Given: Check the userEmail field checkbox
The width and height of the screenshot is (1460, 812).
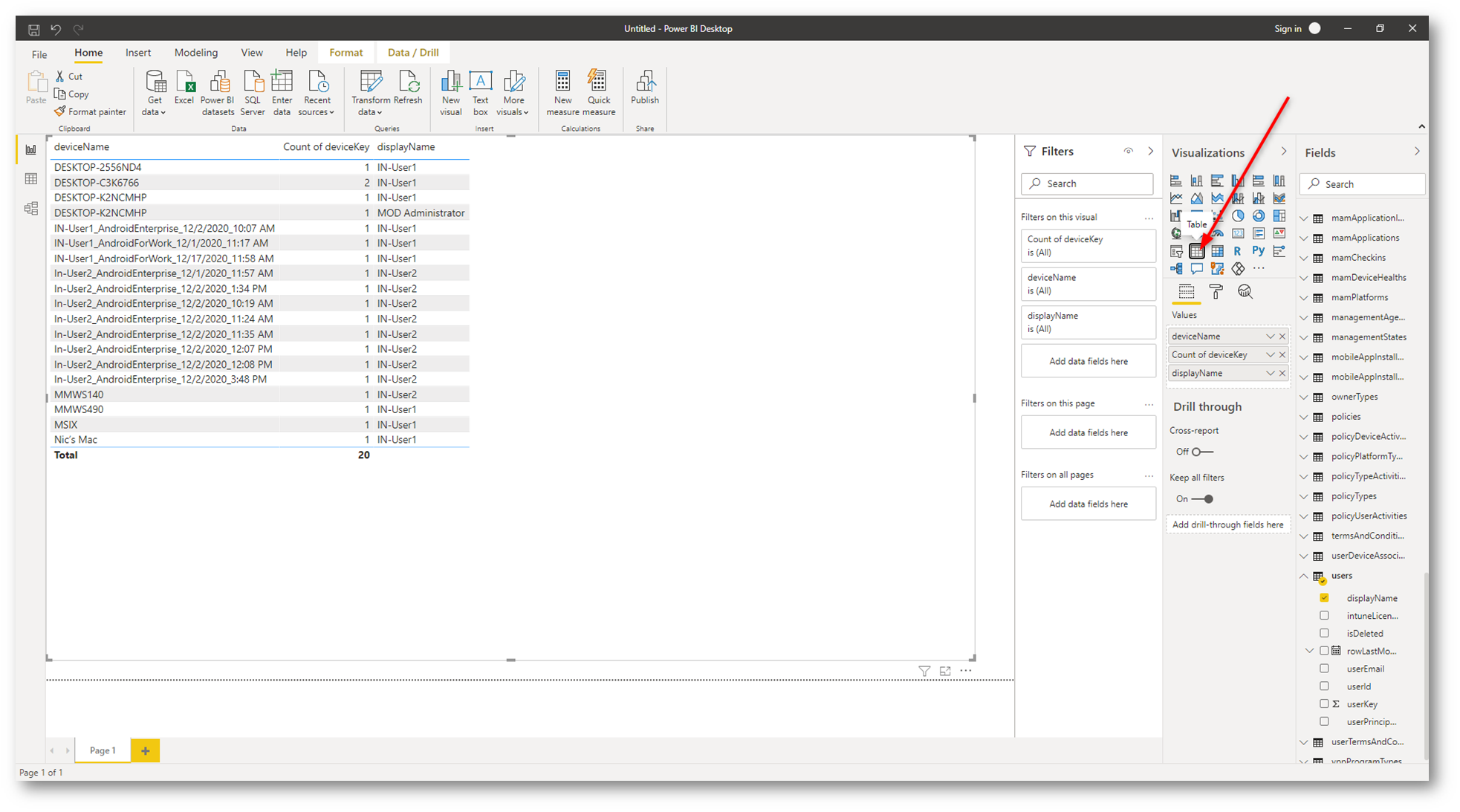Looking at the screenshot, I should pos(1324,669).
